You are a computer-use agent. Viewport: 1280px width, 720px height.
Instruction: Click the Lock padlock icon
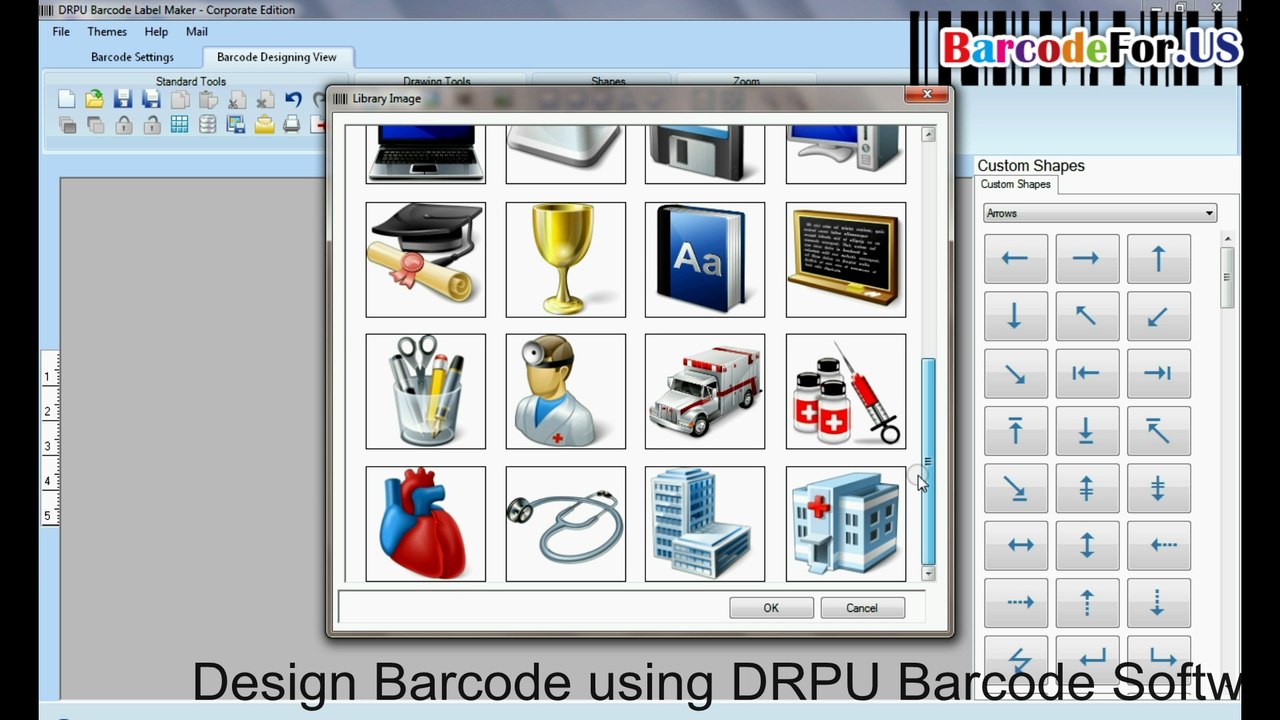[123, 125]
